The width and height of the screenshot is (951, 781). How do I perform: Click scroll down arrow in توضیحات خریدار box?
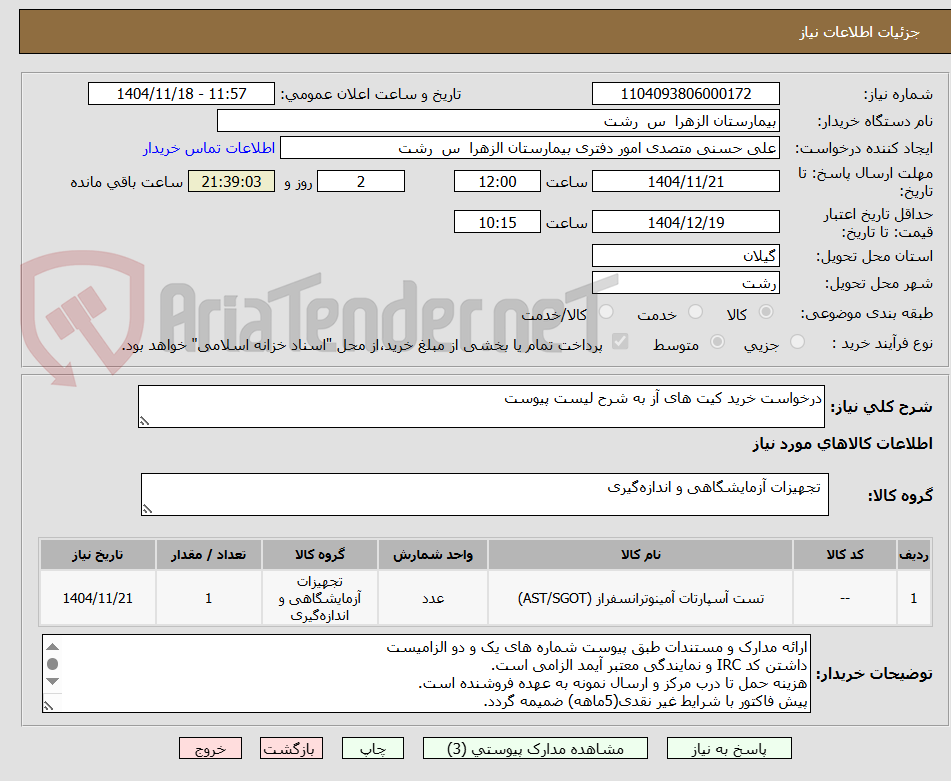coord(53,681)
